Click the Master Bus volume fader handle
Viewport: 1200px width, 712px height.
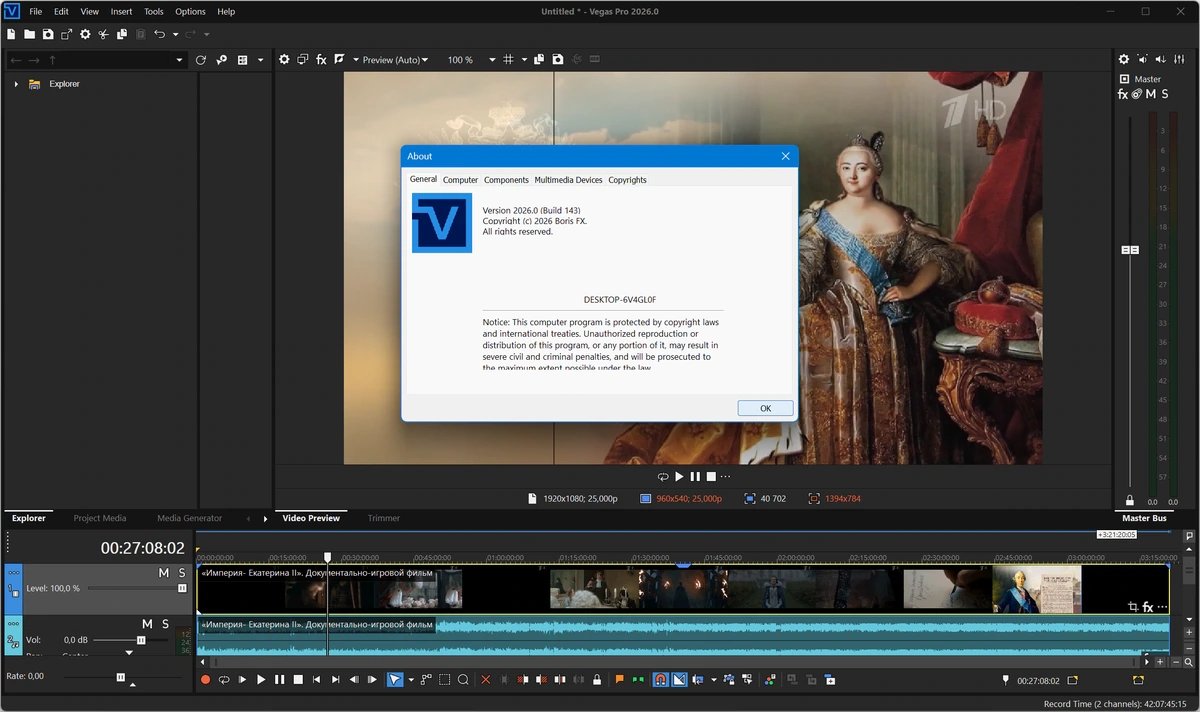(x=1130, y=250)
